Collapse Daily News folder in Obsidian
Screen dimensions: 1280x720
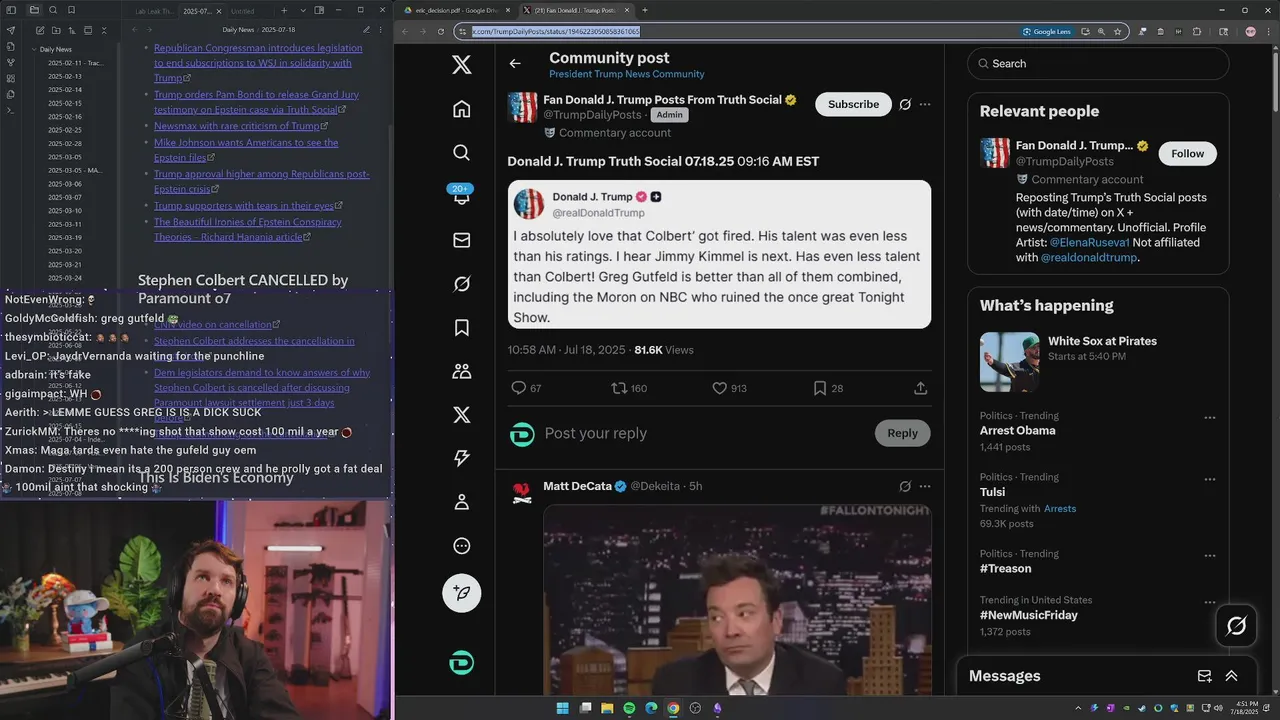tap(34, 49)
